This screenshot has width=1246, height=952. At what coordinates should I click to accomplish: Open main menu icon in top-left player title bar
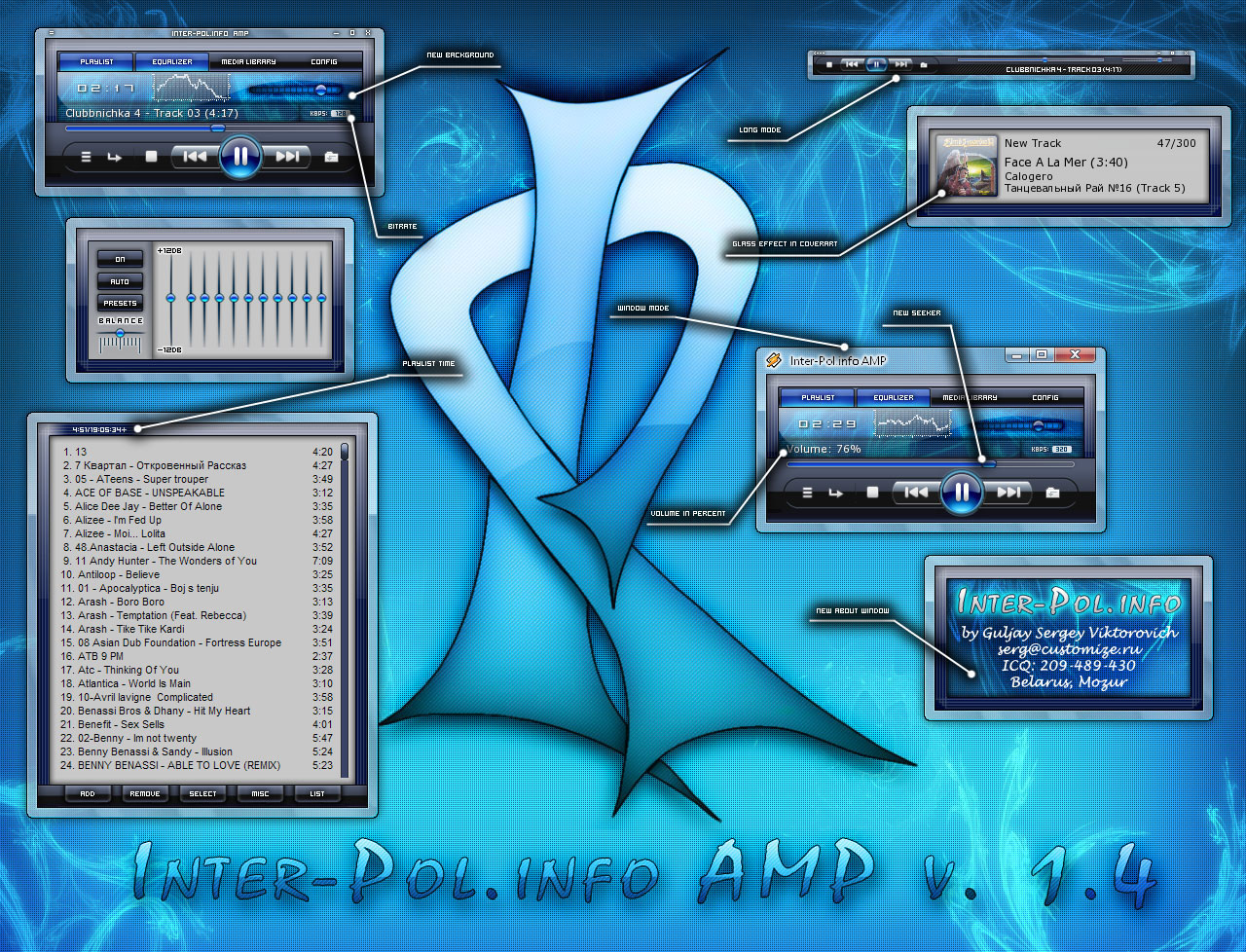53,33
